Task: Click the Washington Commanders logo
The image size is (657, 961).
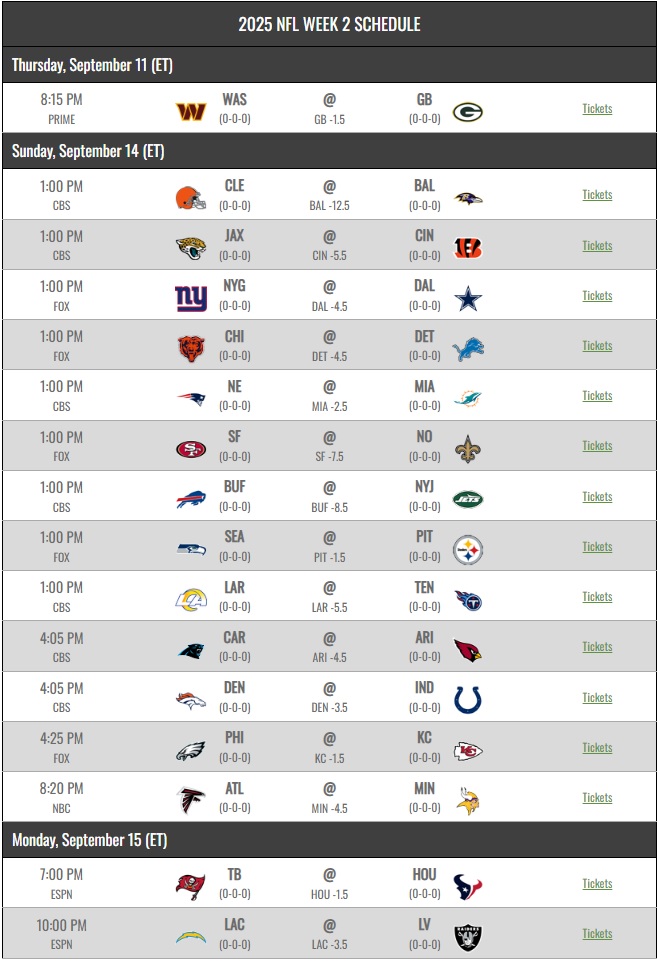Action: [x=190, y=110]
